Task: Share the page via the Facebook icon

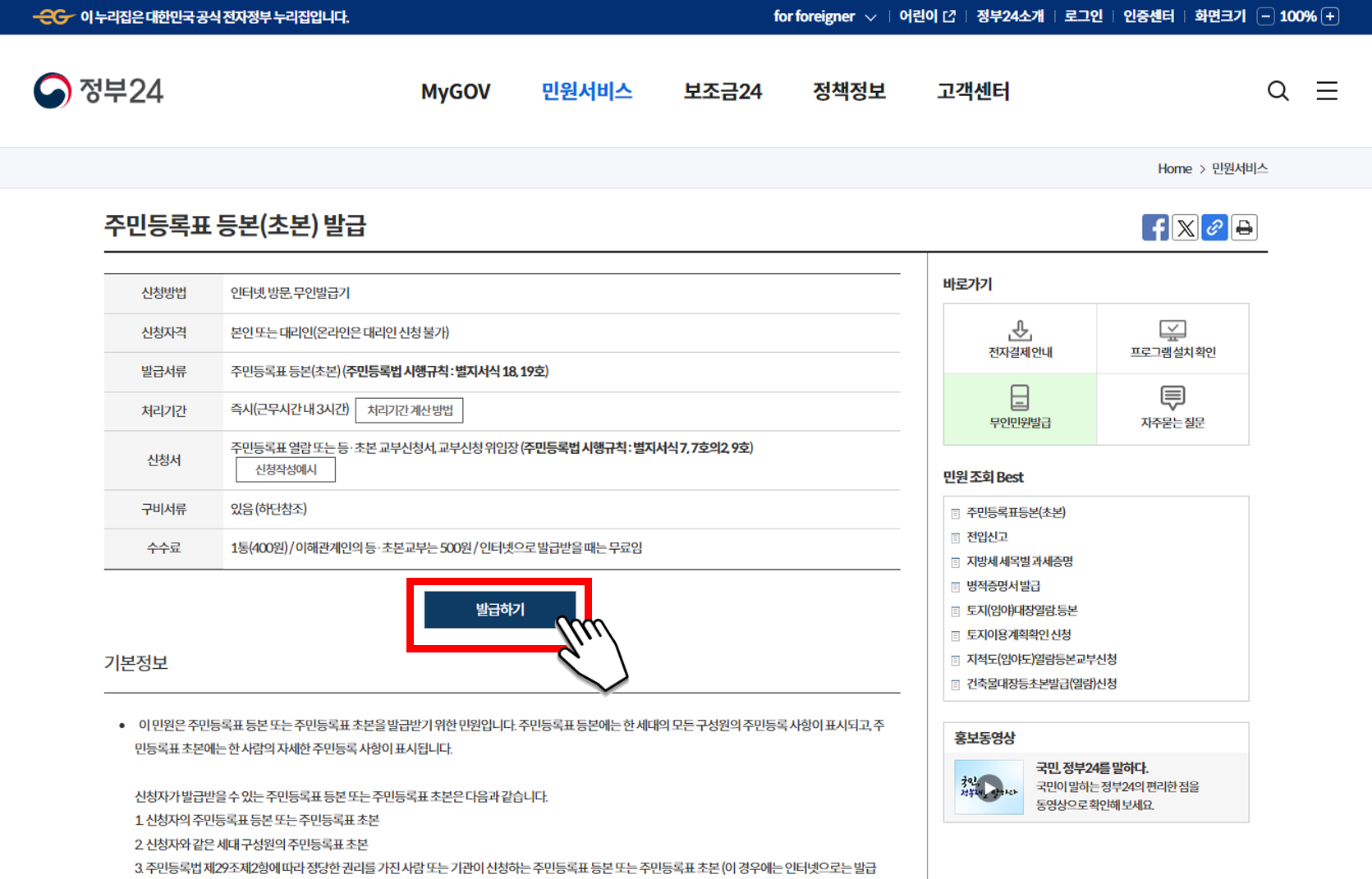Action: pyautogui.click(x=1155, y=227)
